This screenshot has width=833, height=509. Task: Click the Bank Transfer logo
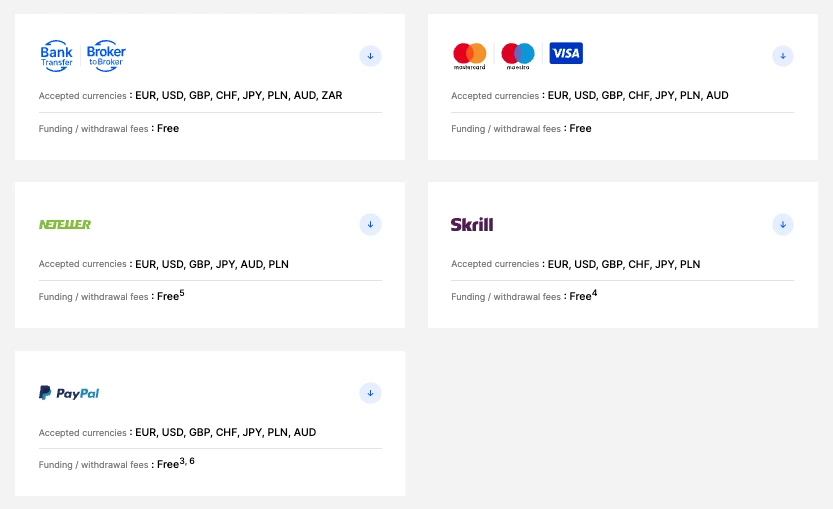pyautogui.click(x=56, y=56)
